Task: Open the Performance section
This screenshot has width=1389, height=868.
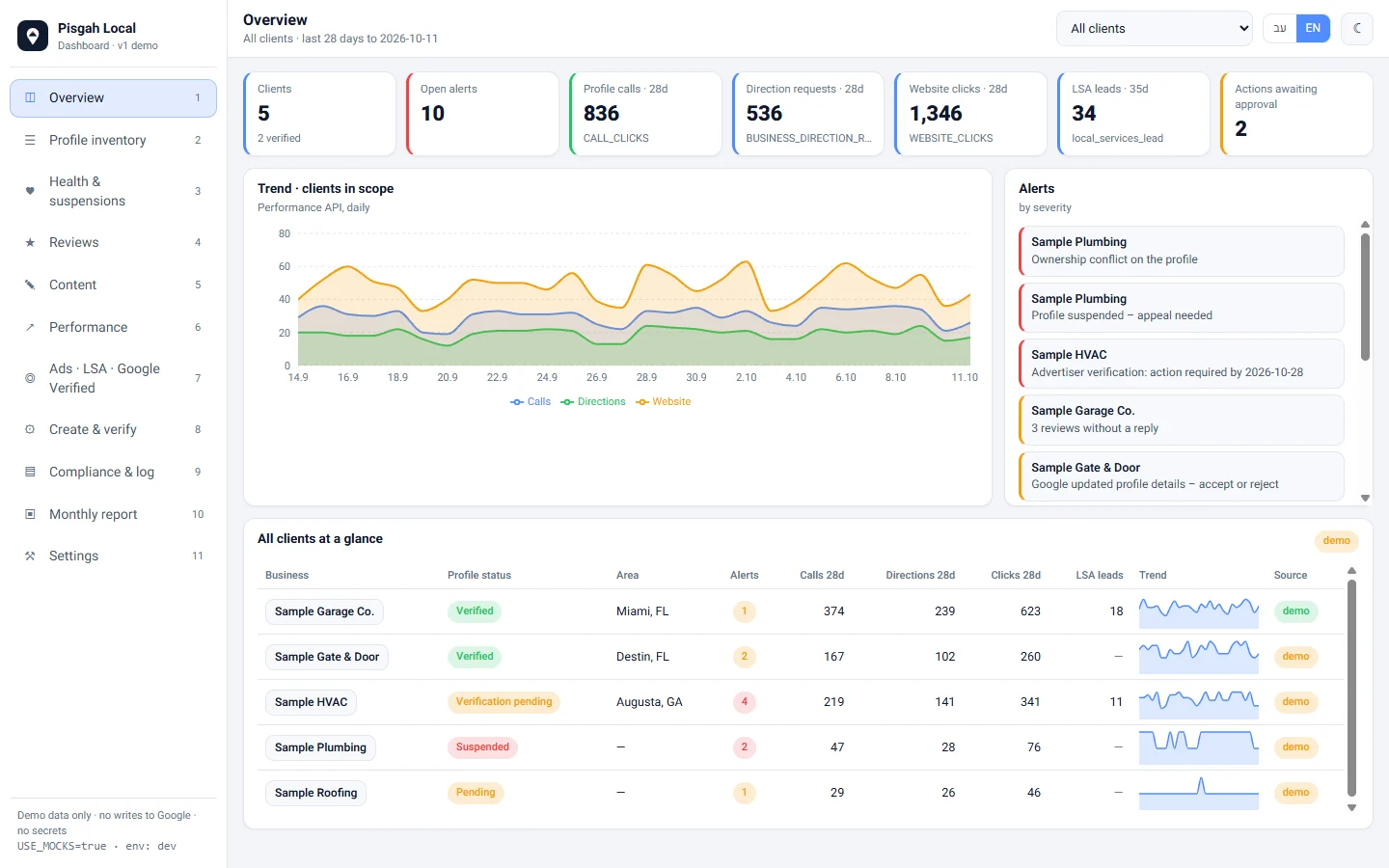Action: (113, 327)
